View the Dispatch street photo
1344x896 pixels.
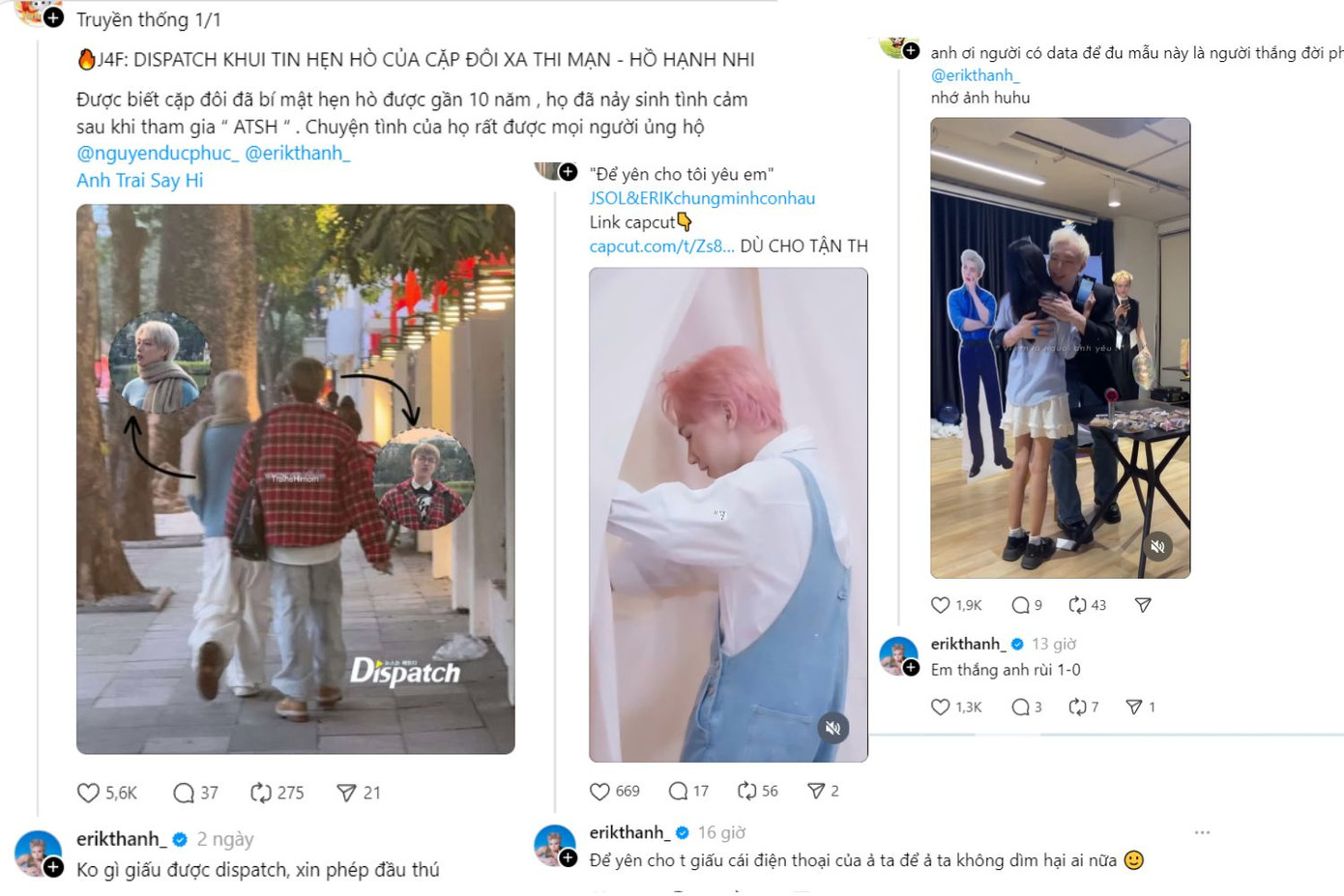tap(296, 478)
